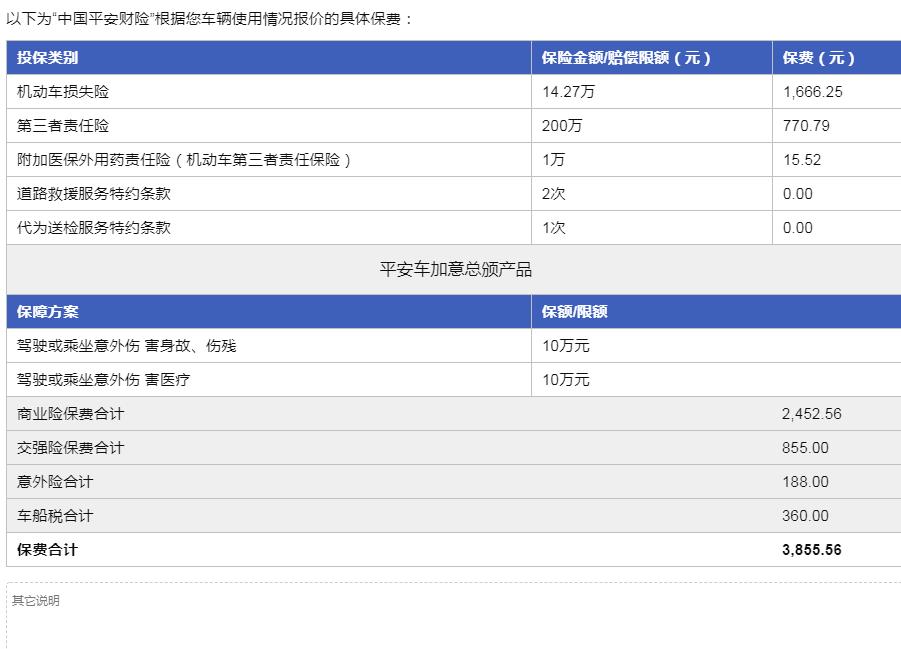Select the premium value '15.52'
Screen dimensions: 901x649
tap(802, 159)
